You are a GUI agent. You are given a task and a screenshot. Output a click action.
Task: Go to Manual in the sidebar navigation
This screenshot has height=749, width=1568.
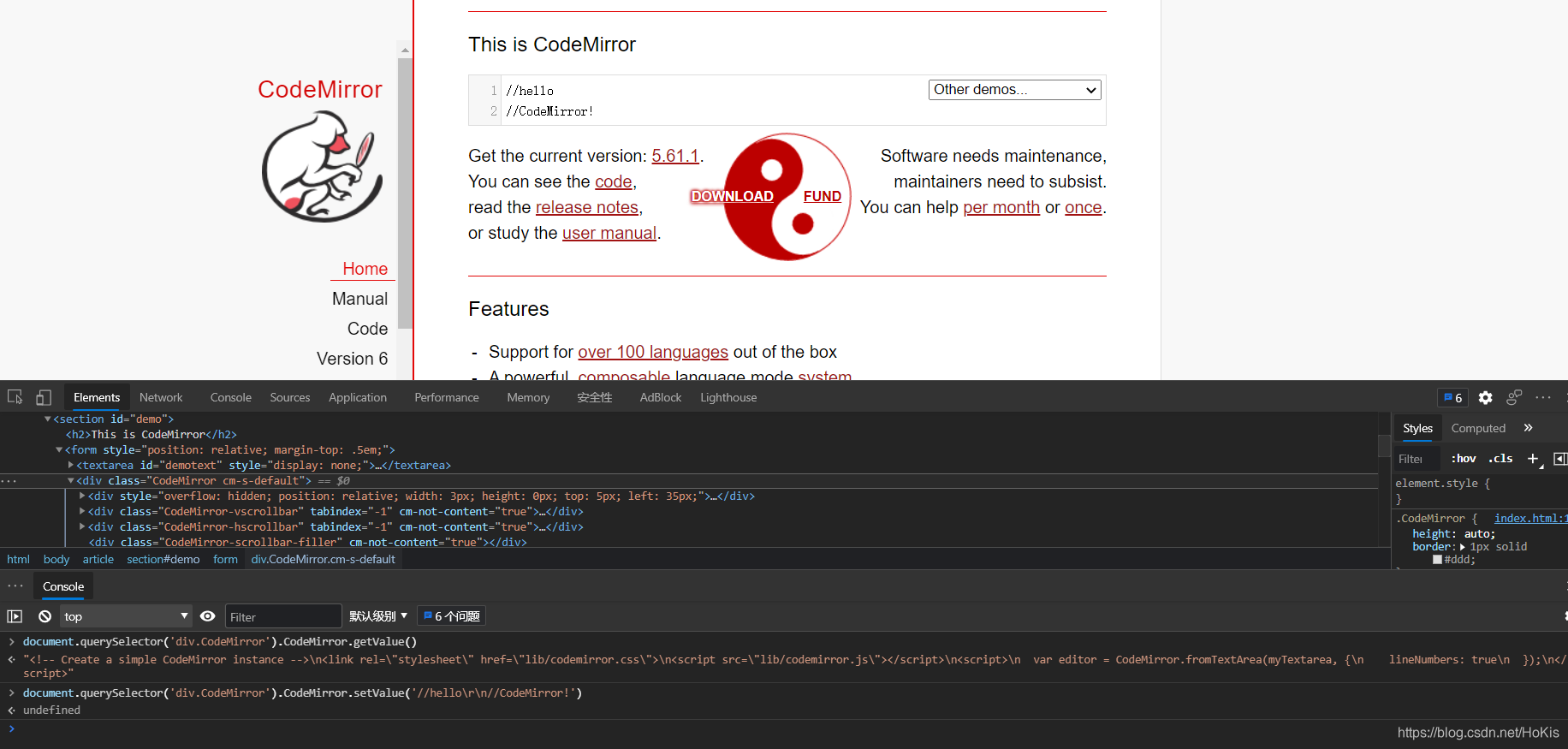pyautogui.click(x=359, y=299)
